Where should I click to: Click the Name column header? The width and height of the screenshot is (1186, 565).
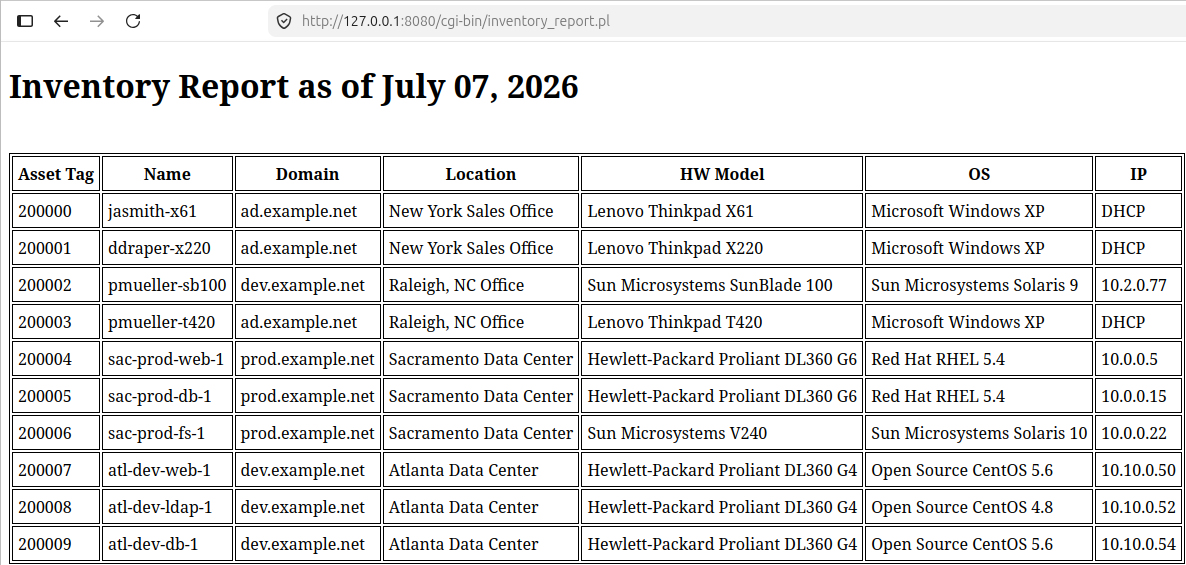click(x=167, y=174)
